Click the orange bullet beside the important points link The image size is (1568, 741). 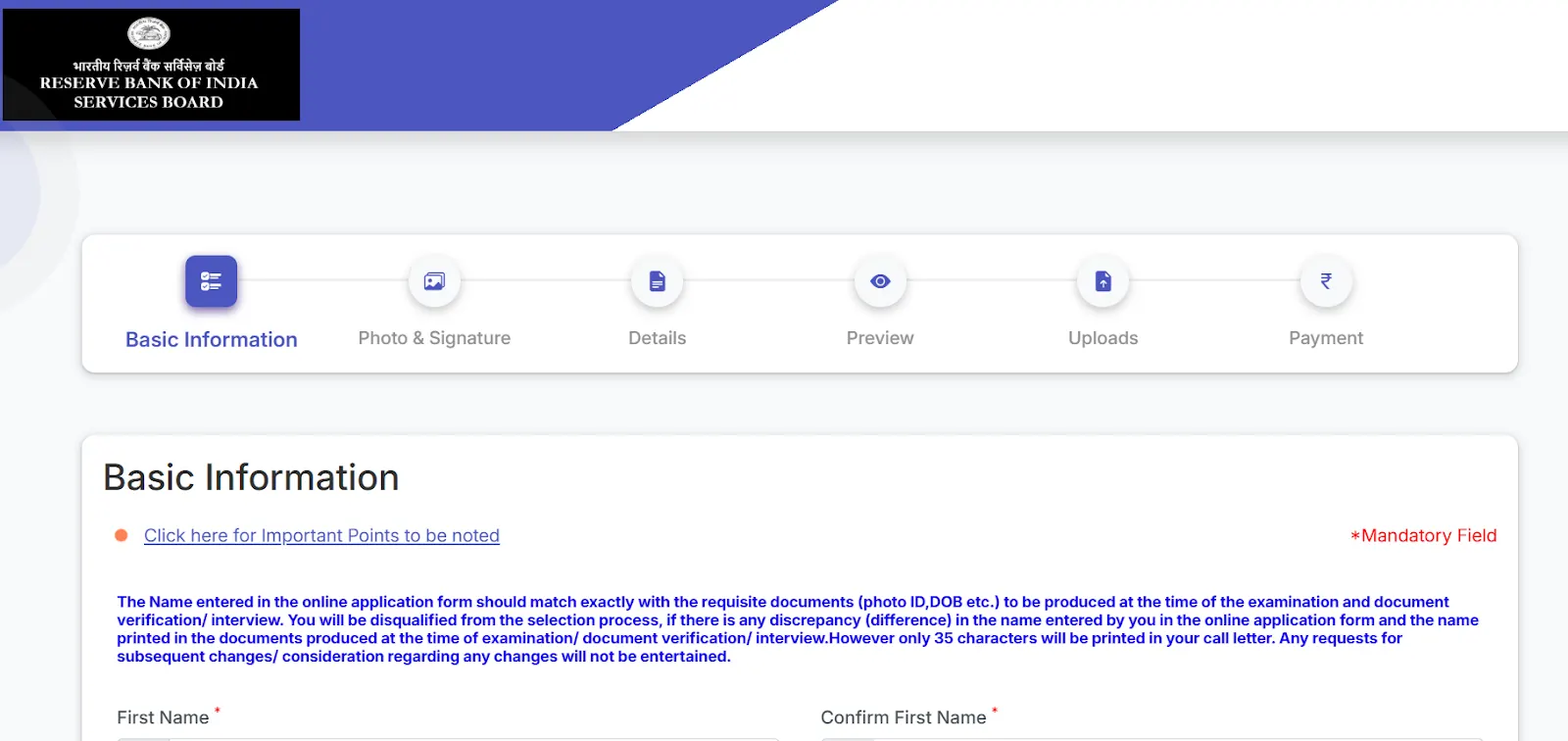pyautogui.click(x=120, y=535)
